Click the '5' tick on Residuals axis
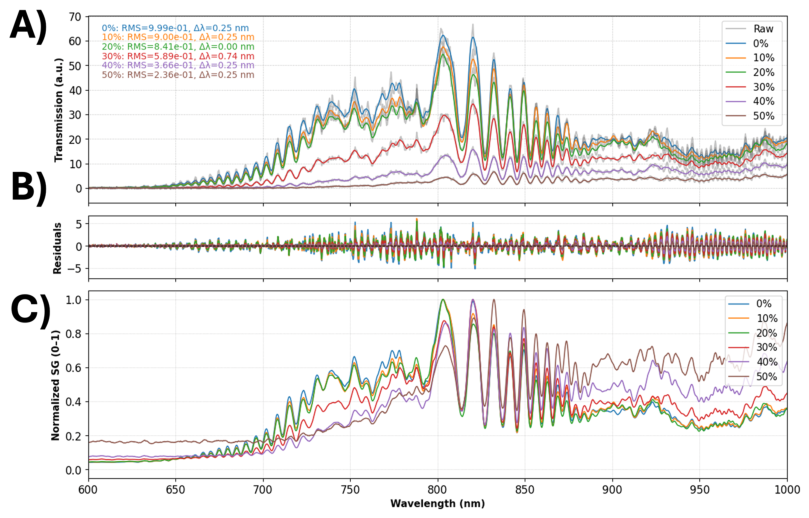 tap(78, 224)
